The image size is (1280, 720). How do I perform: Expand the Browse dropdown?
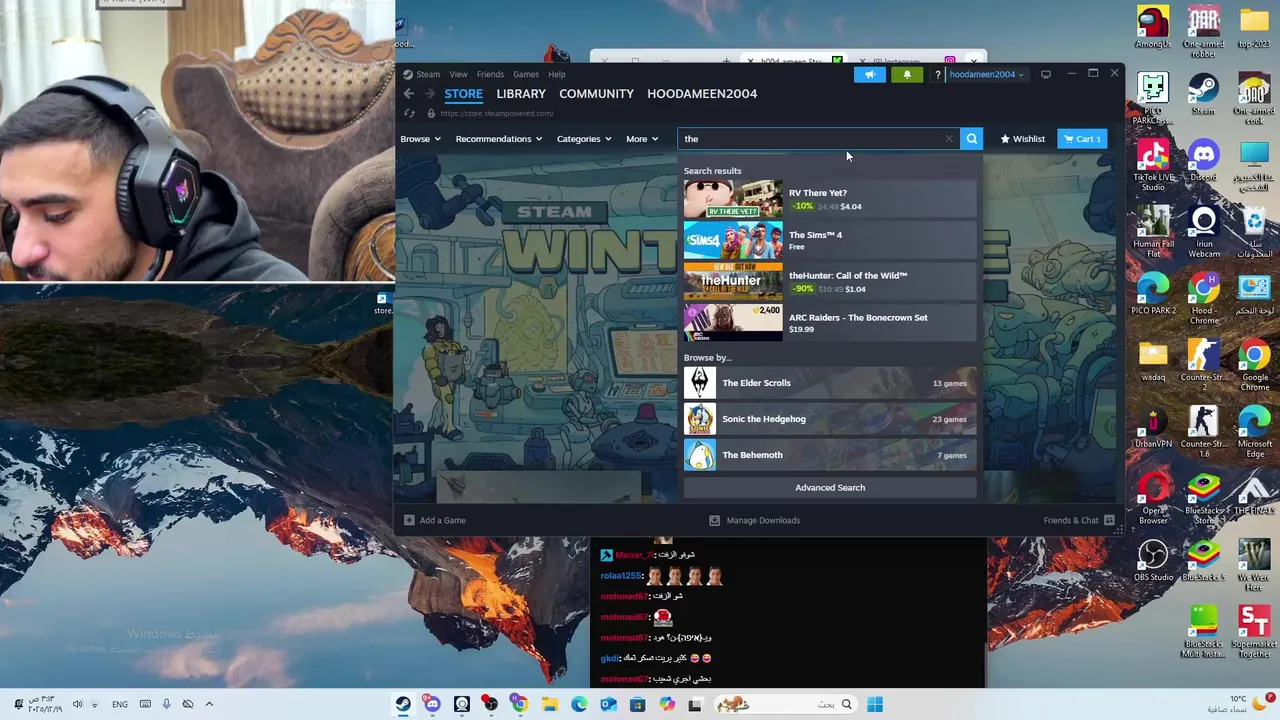pos(420,139)
